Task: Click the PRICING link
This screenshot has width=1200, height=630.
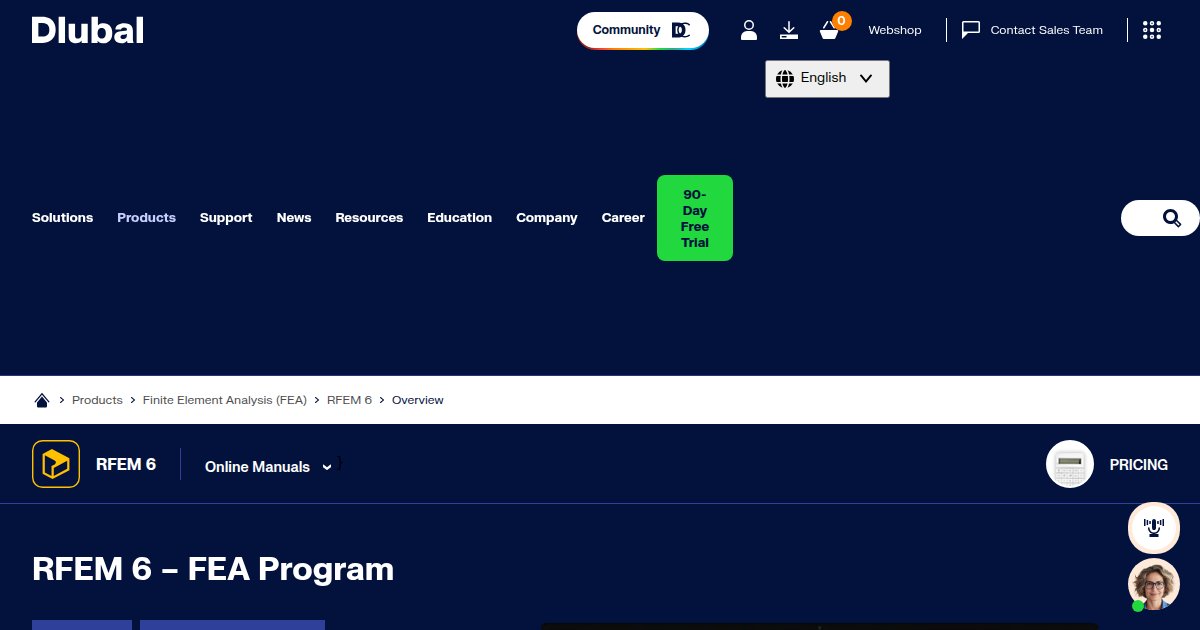Action: (1139, 465)
